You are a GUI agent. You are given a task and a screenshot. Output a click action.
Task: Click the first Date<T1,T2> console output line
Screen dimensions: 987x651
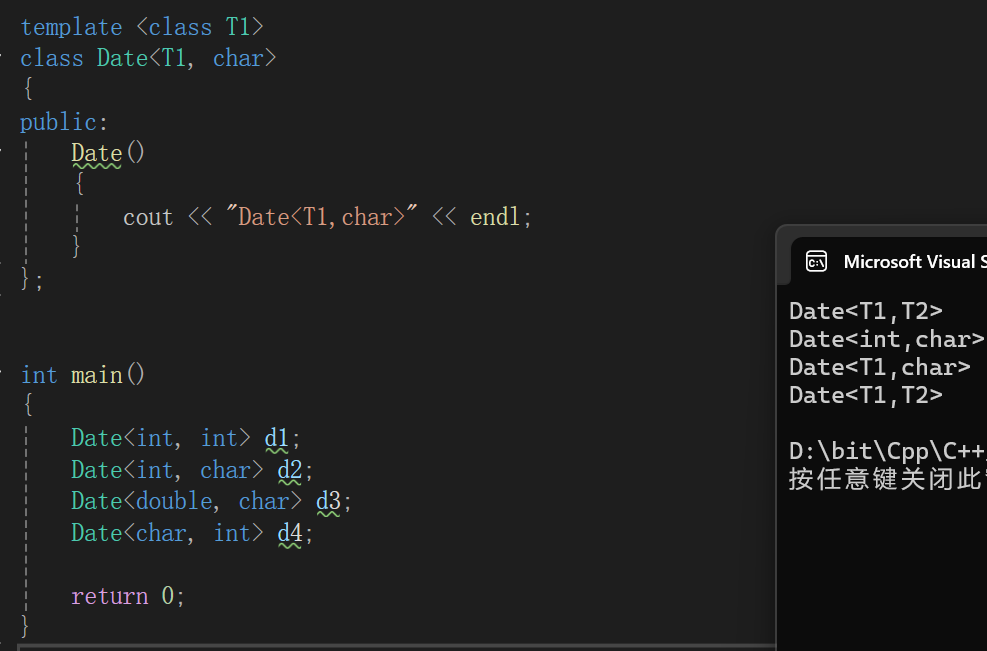point(866,311)
